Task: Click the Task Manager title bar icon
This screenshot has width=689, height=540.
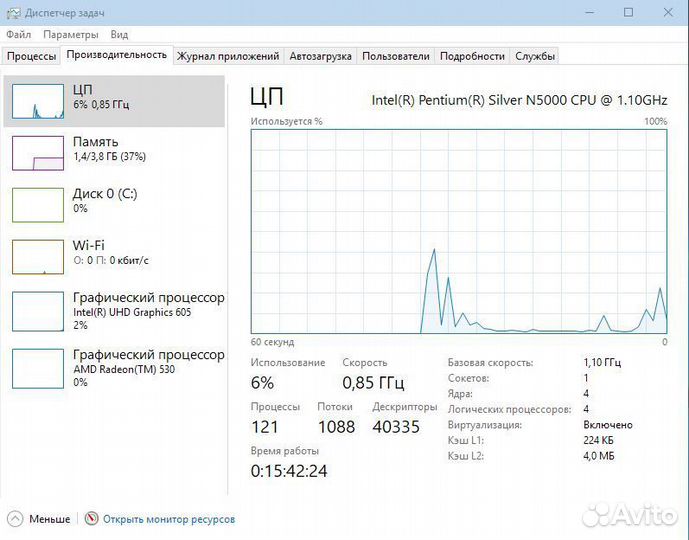Action: [x=14, y=13]
